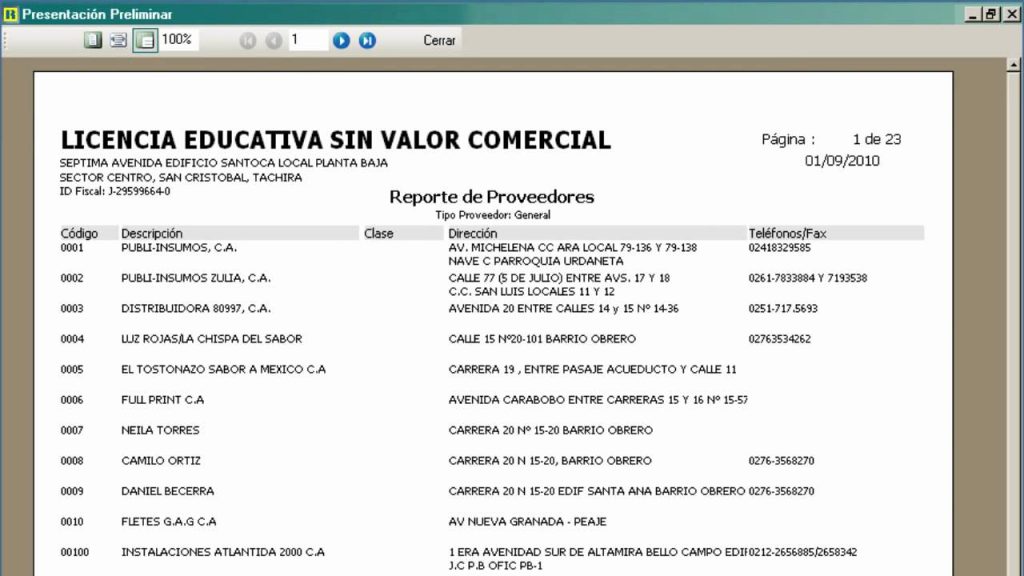Click the Reporte de Proveedores title
The image size is (1024, 576).
(x=491, y=197)
